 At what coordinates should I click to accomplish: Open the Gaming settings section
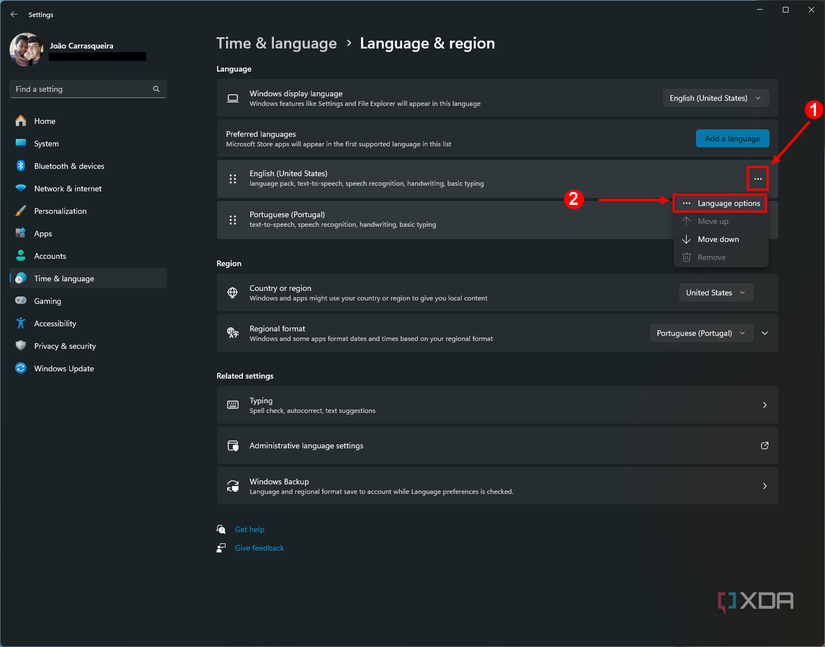point(45,301)
